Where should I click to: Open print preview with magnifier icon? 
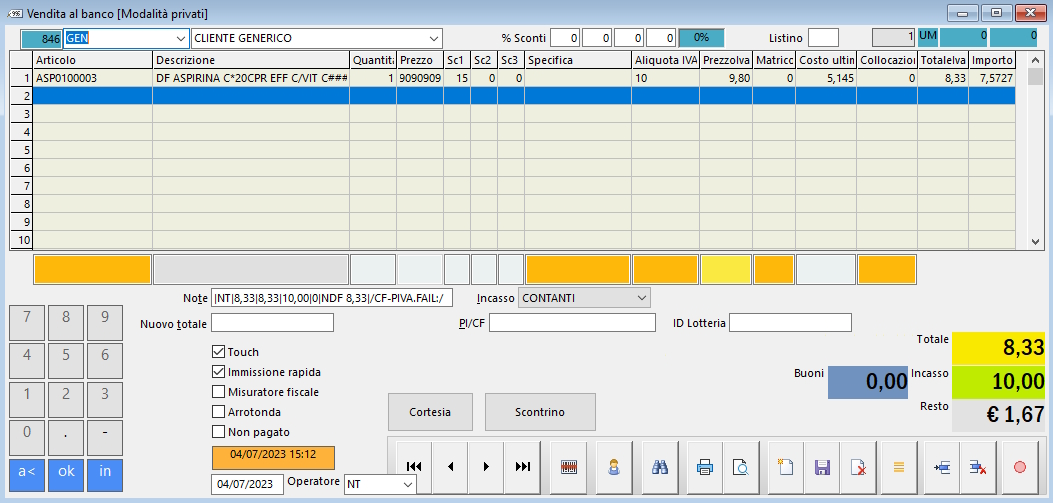[x=741, y=466]
